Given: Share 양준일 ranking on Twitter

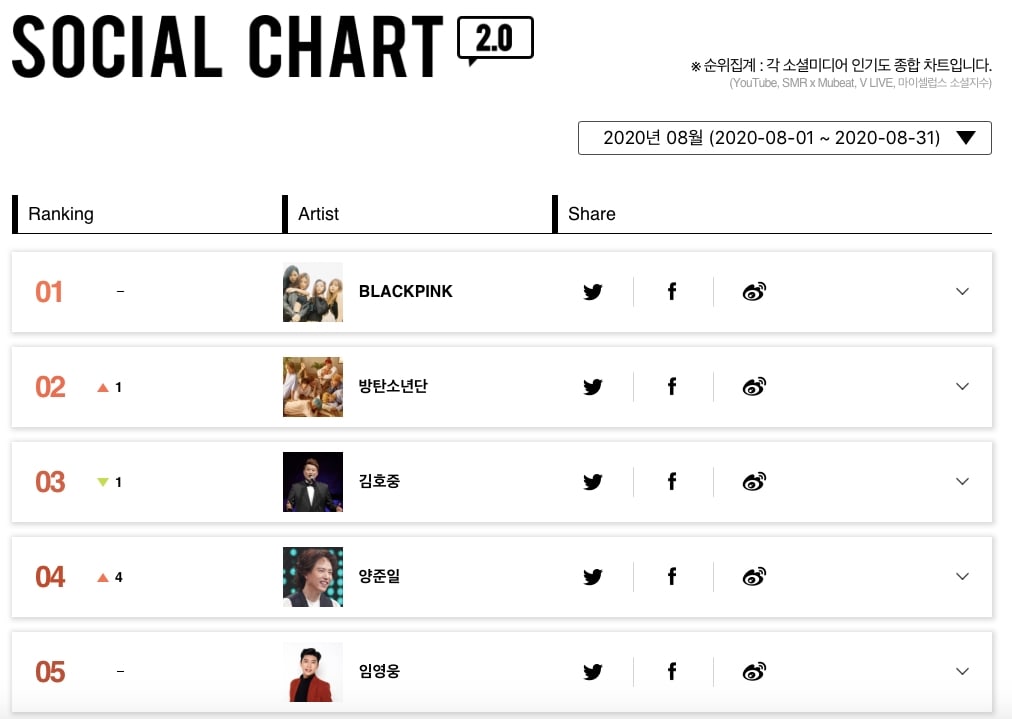Looking at the screenshot, I should point(592,576).
